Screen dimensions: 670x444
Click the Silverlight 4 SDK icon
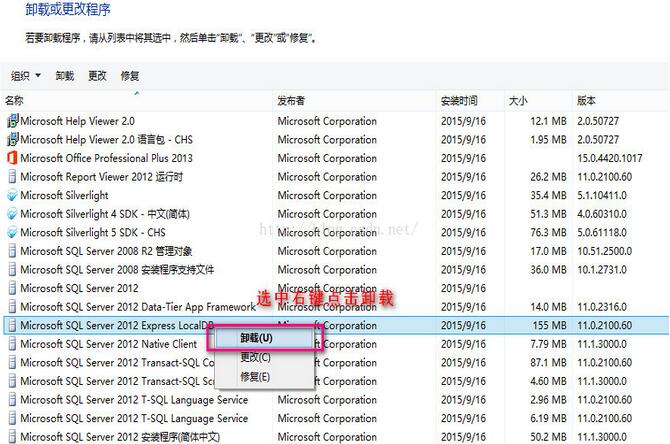(x=12, y=214)
